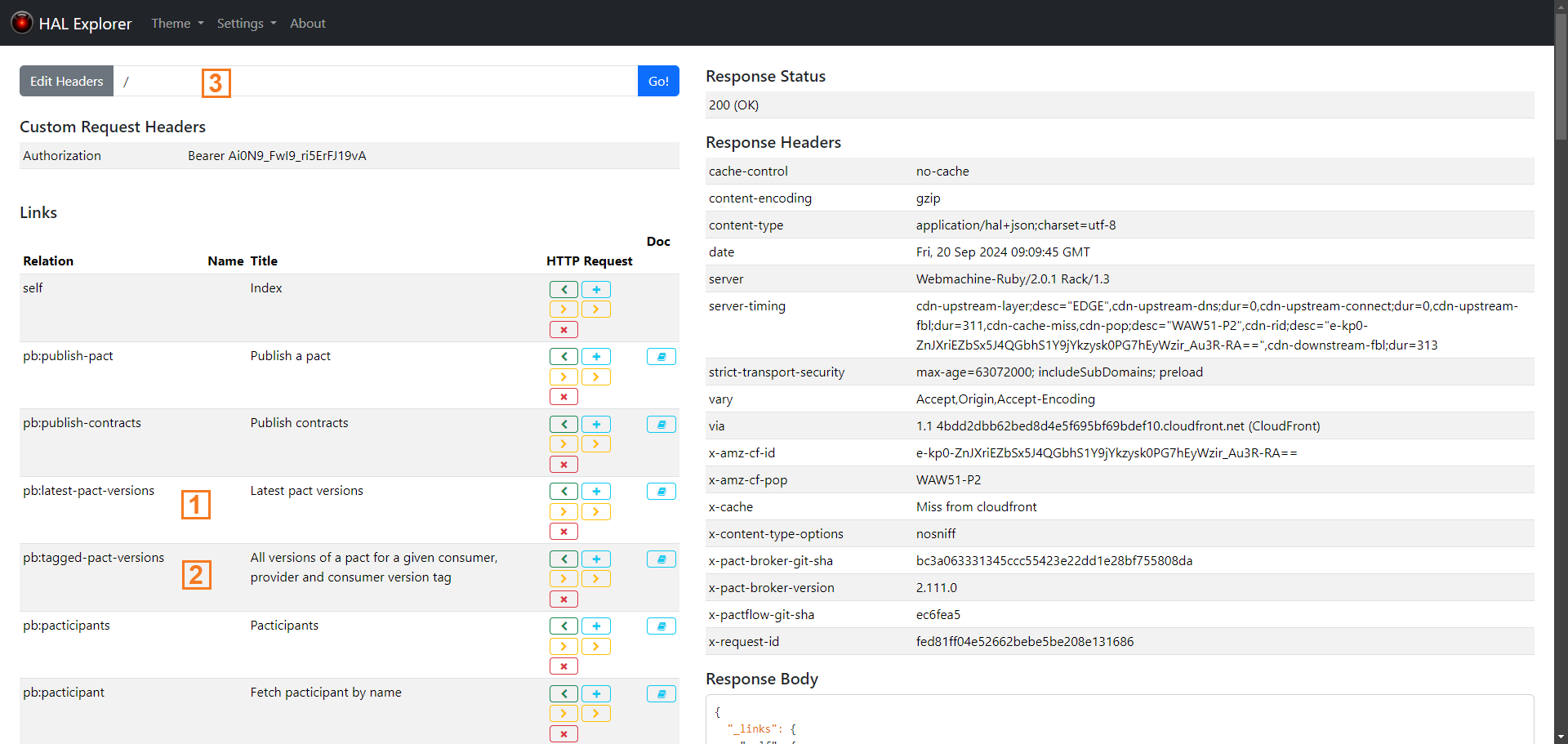Click the GET icon for pb:tagged-pact-versions
The image size is (1568, 744).
(563, 559)
